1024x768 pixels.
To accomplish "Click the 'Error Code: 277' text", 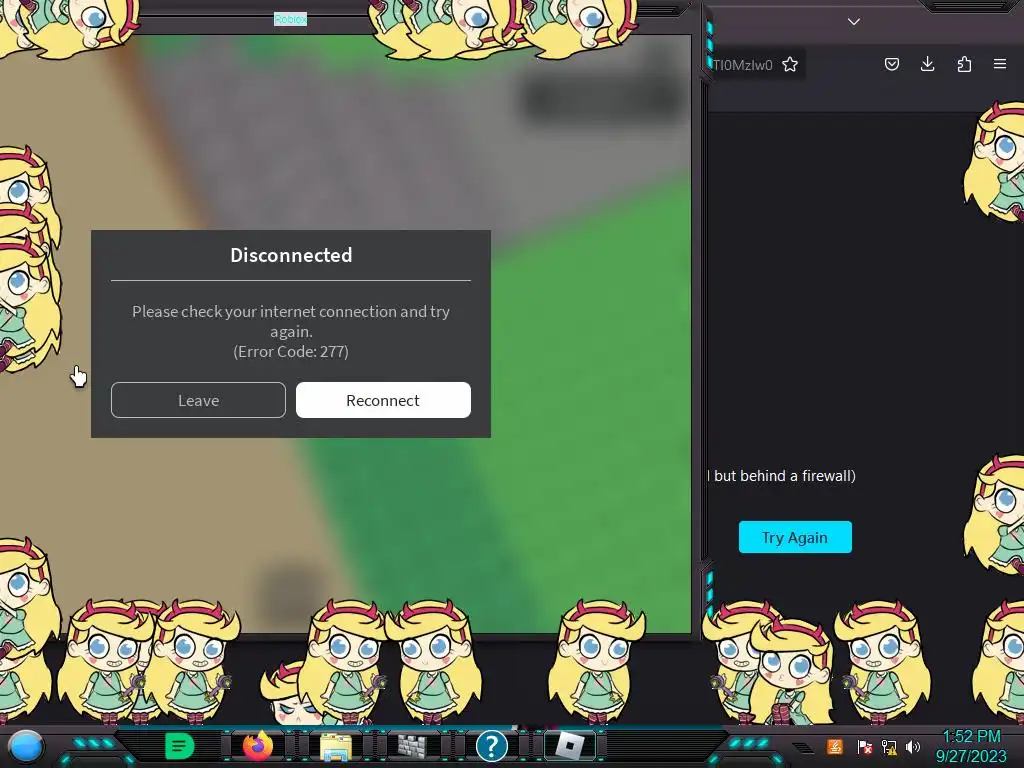I will click(x=291, y=351).
